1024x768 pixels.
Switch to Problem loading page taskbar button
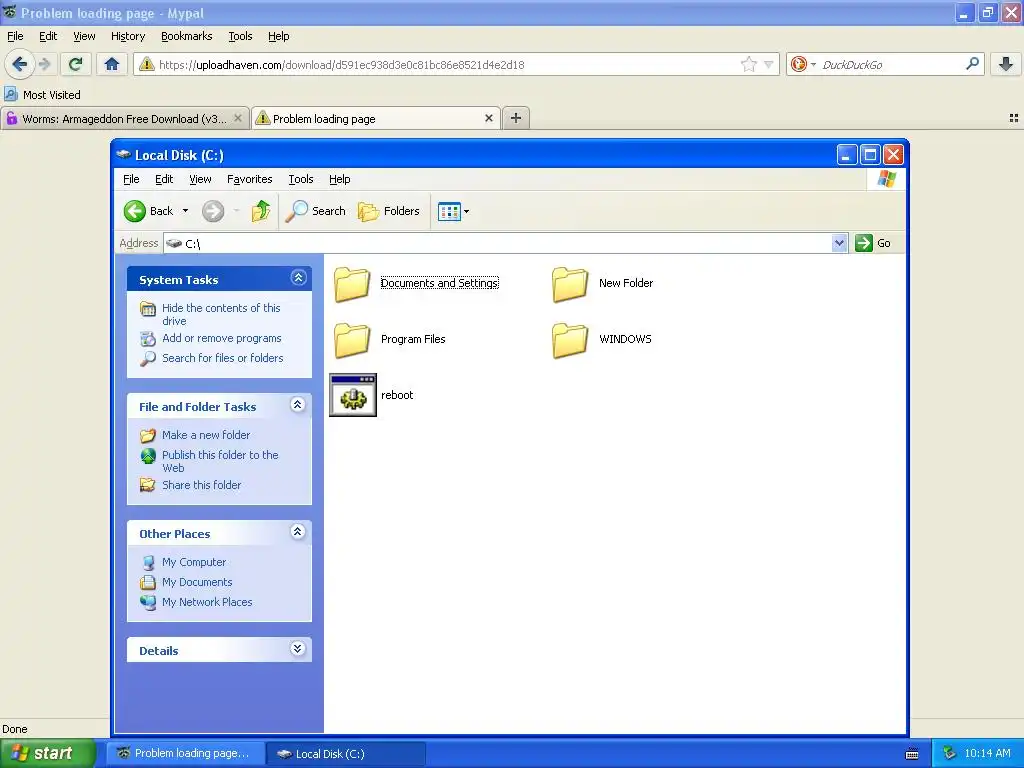185,753
